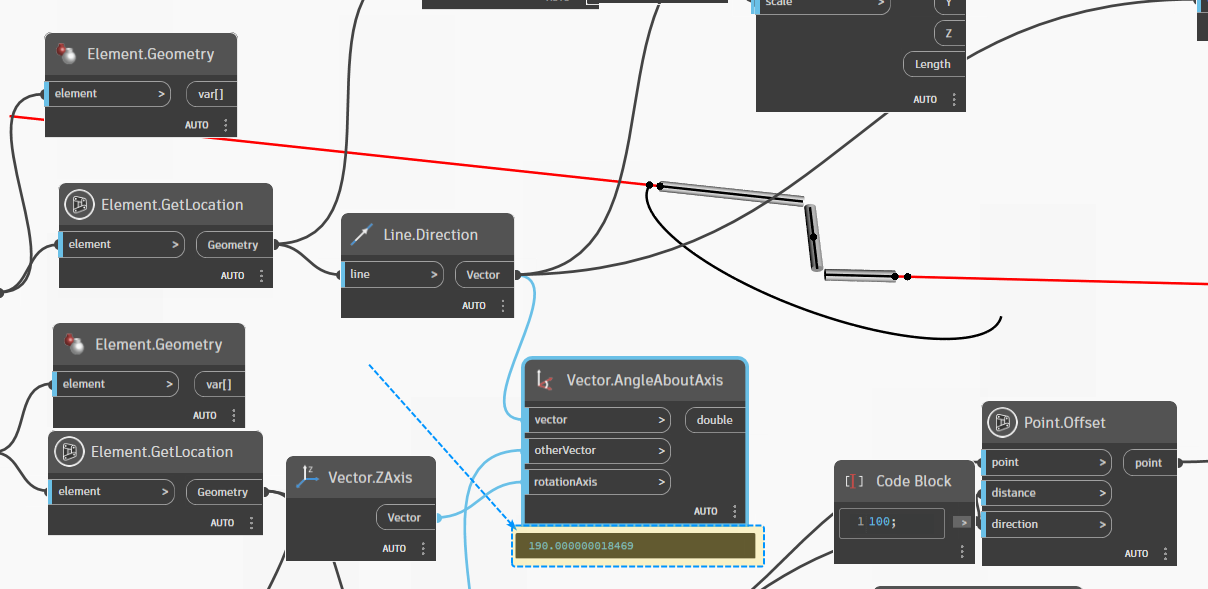Viewport: 1208px width, 589px height.
Task: Click the Code Block node icon
Action: (x=854, y=481)
